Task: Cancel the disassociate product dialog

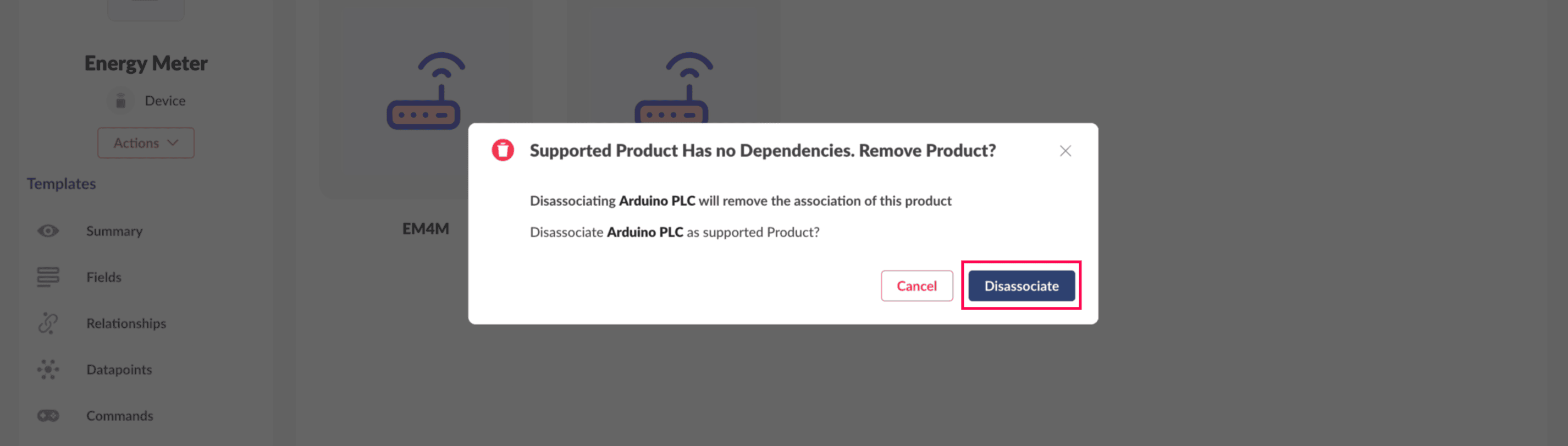Action: [916, 286]
